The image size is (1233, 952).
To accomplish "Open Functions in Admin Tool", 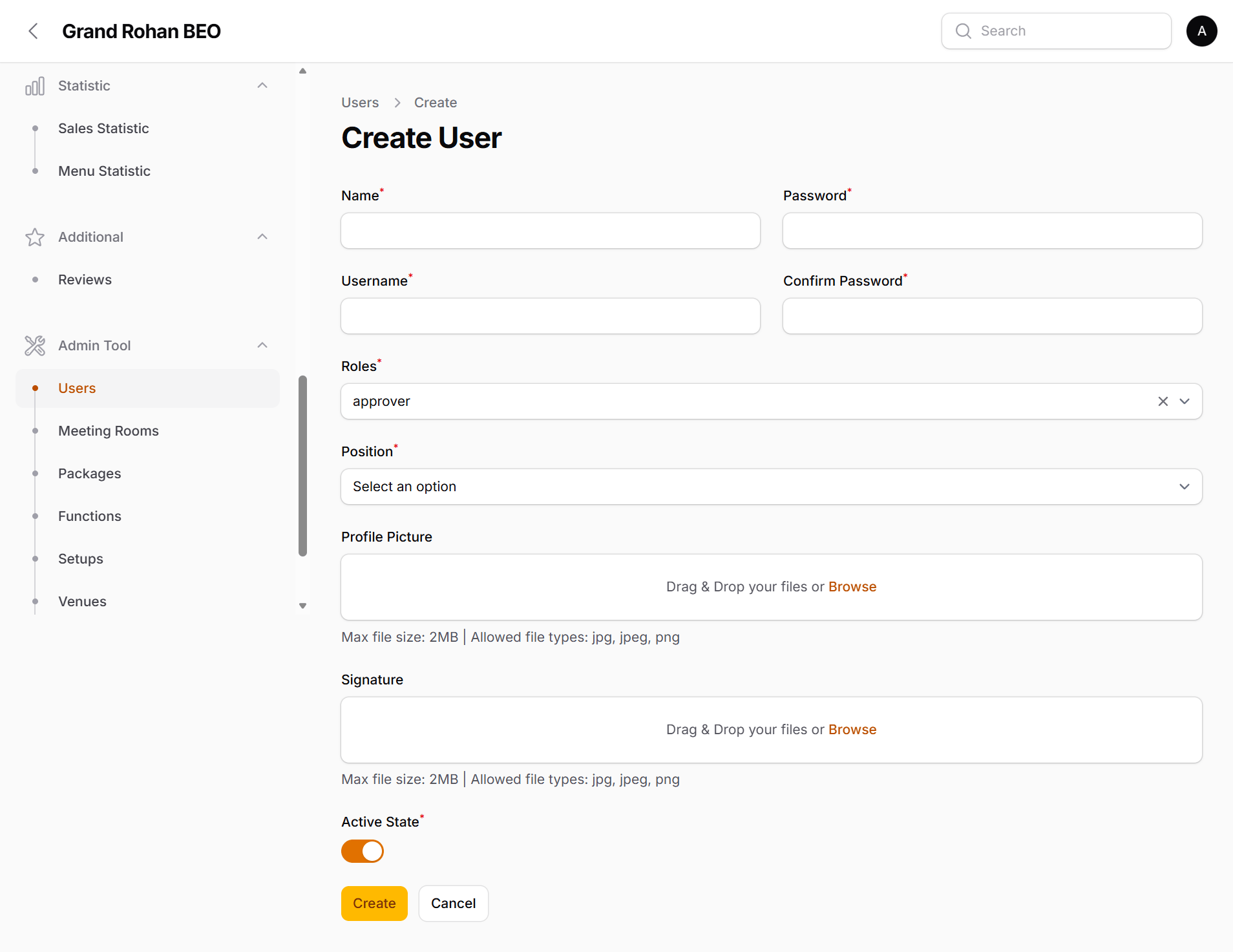I will pos(90,516).
